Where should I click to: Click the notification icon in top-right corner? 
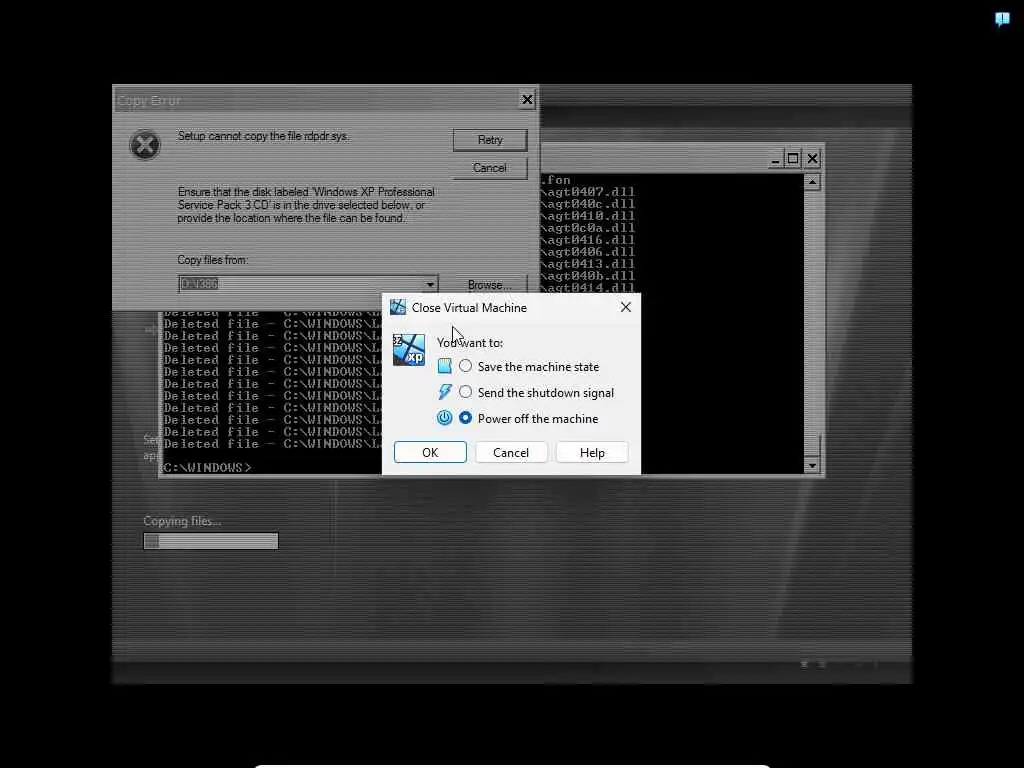(x=1002, y=19)
